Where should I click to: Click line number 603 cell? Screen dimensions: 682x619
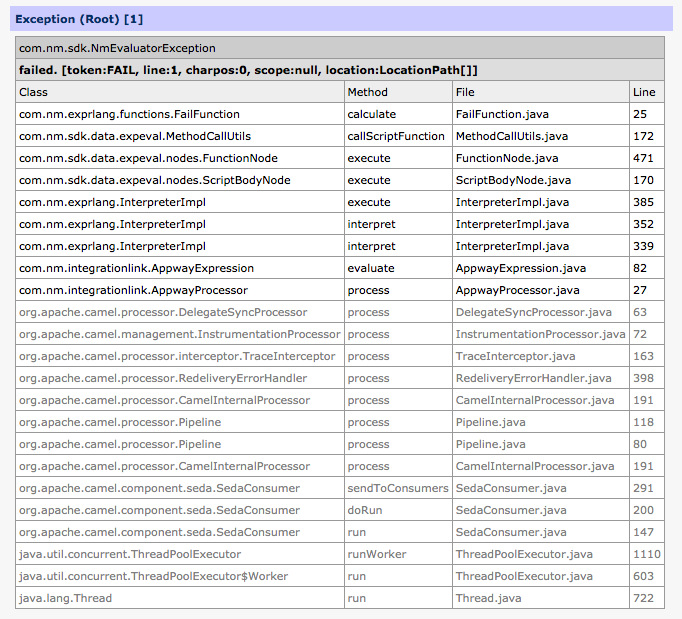click(647, 576)
